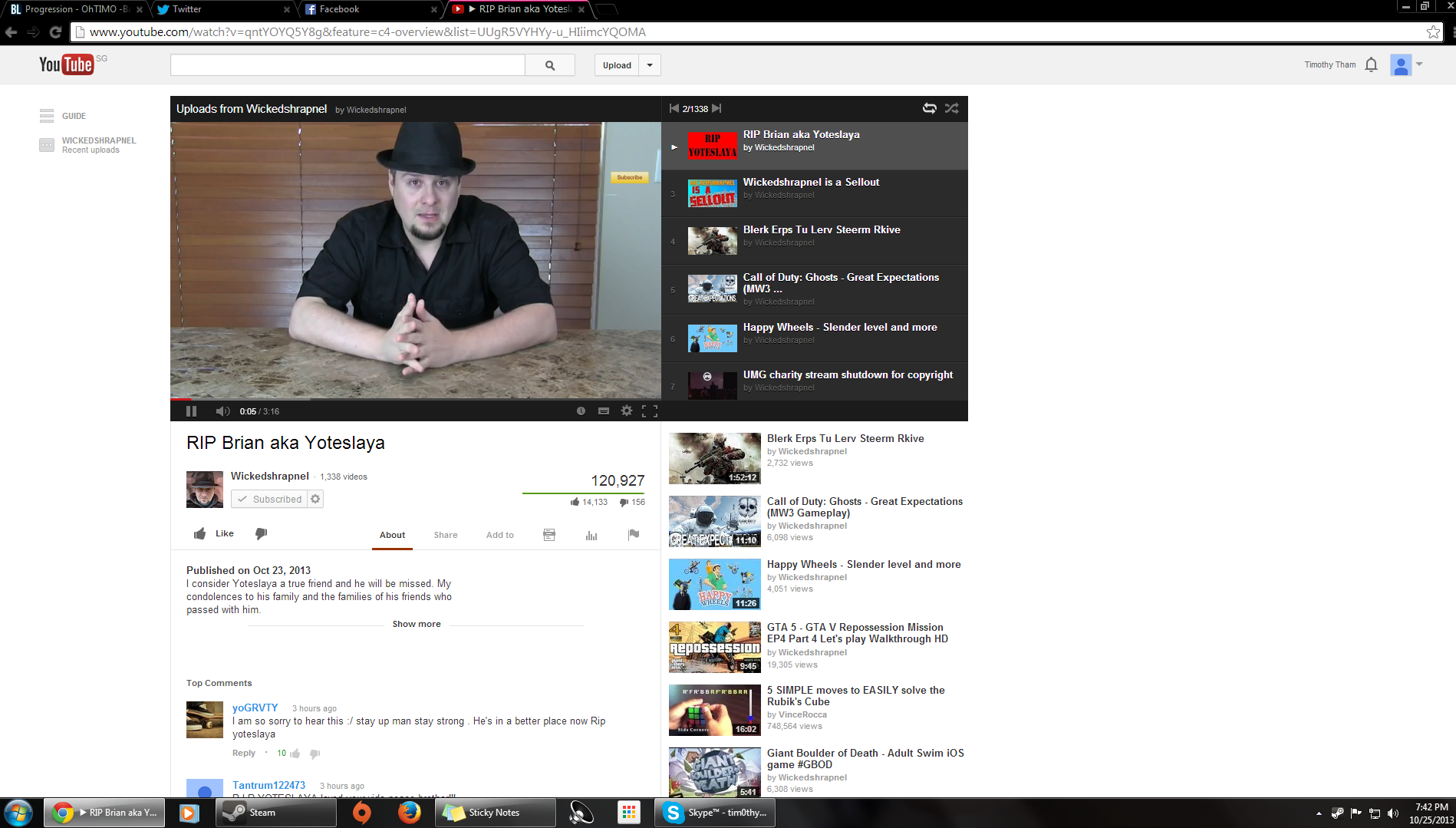
Task: Dislike the video with thumbs down
Action: coord(261,533)
